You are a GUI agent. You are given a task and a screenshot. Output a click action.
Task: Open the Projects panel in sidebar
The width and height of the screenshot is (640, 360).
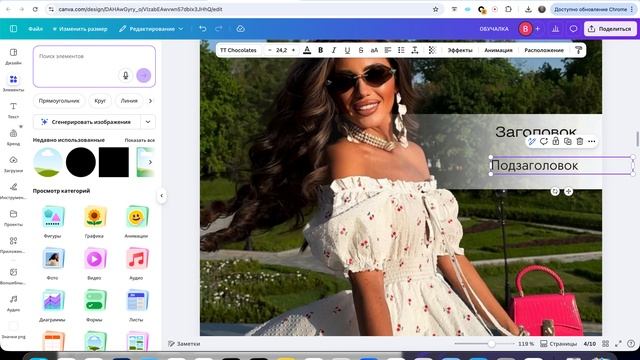[x=13, y=218]
